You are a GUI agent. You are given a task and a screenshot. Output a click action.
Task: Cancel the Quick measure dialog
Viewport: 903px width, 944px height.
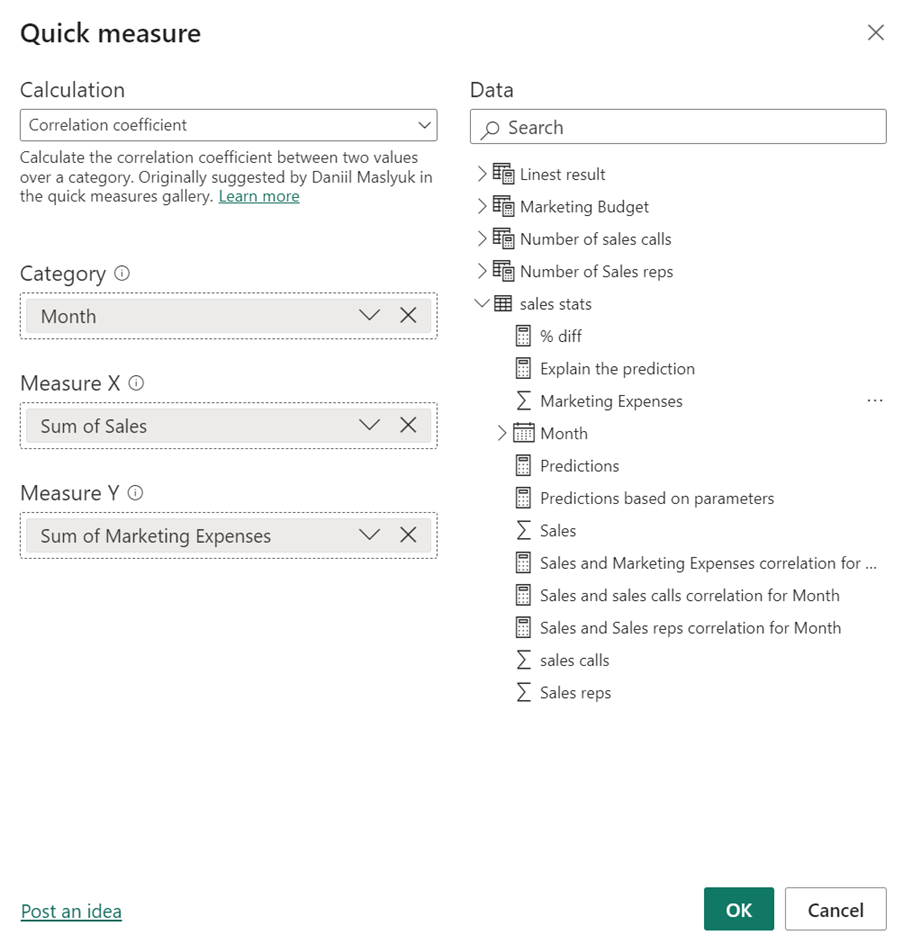tap(835, 909)
